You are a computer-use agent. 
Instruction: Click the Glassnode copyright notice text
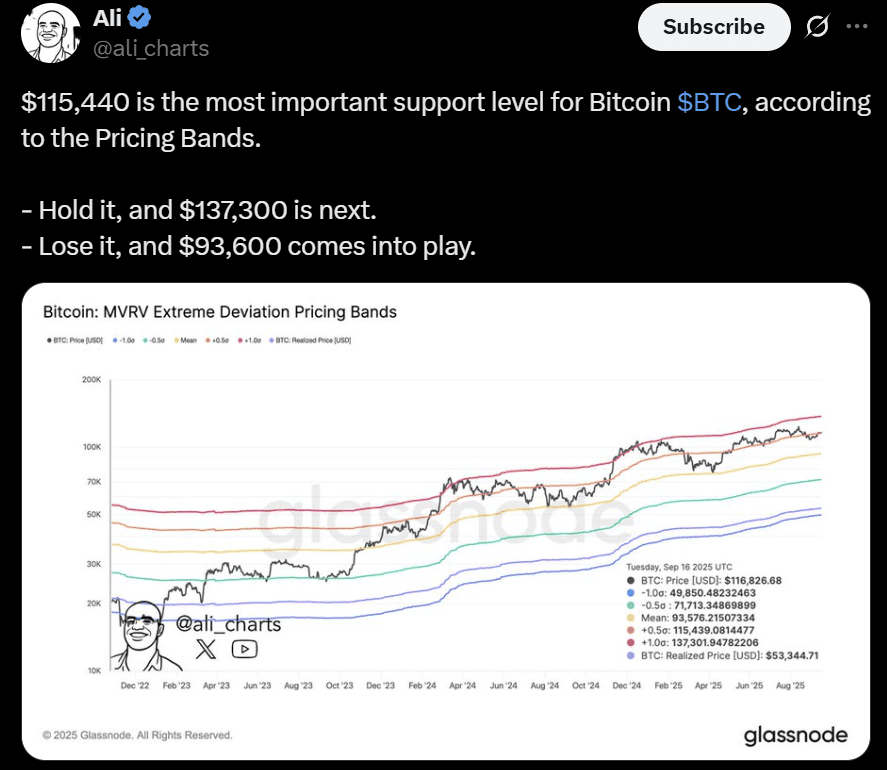(138, 735)
